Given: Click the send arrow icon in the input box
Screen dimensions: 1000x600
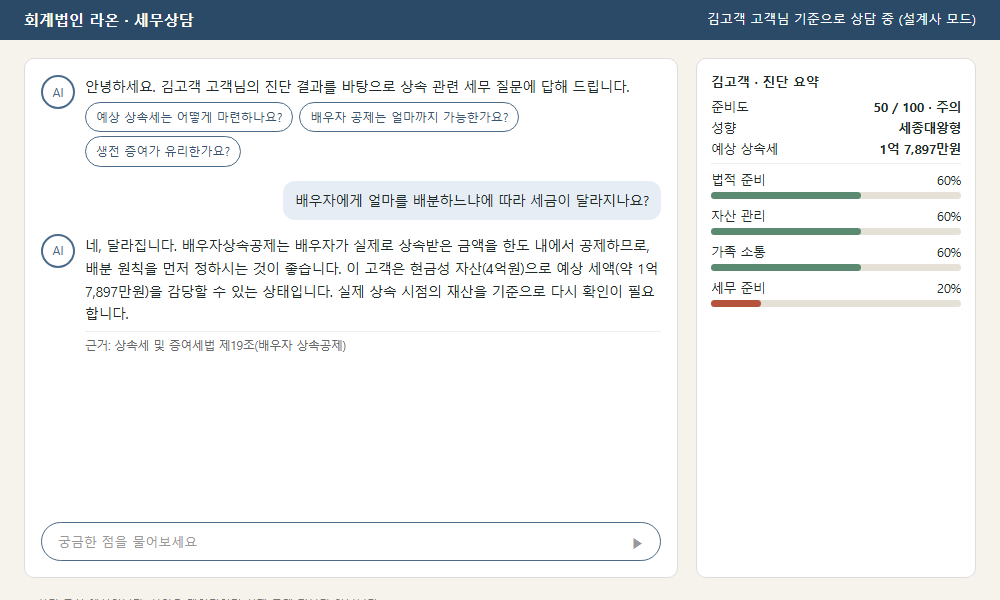Looking at the screenshot, I should pyautogui.click(x=636, y=543).
